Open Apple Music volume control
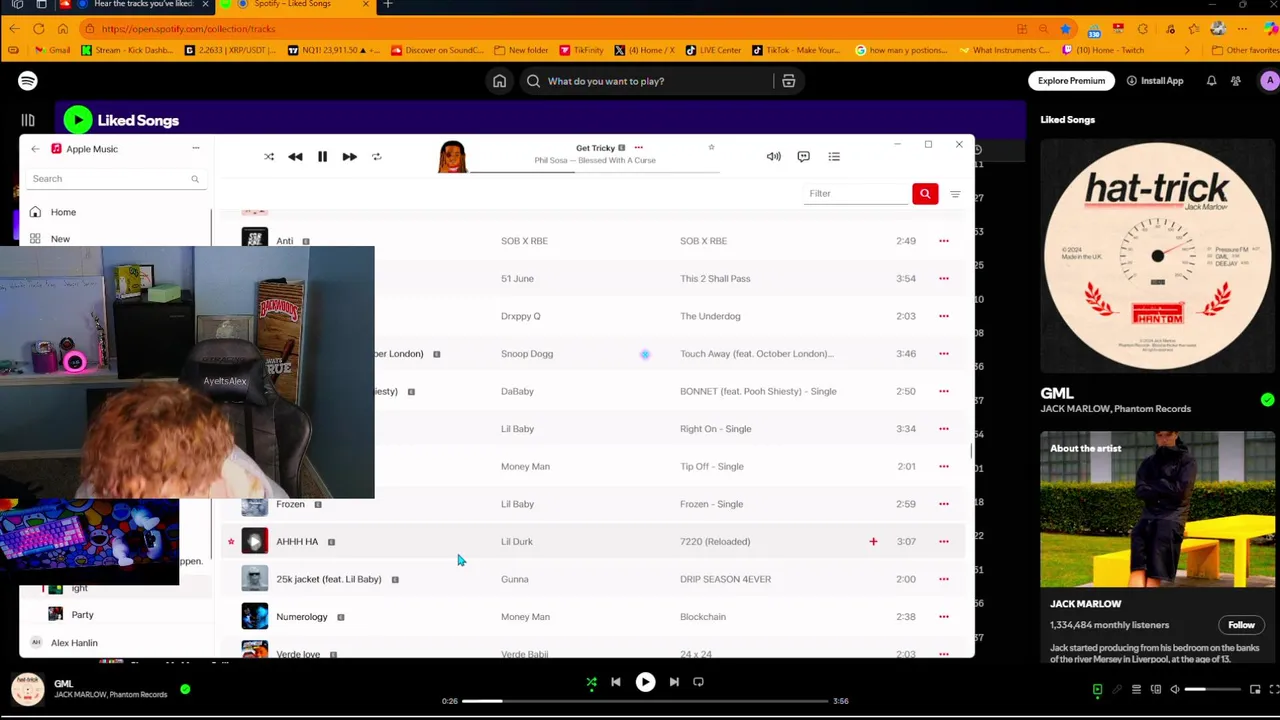Viewport: 1280px width, 720px height. click(773, 156)
